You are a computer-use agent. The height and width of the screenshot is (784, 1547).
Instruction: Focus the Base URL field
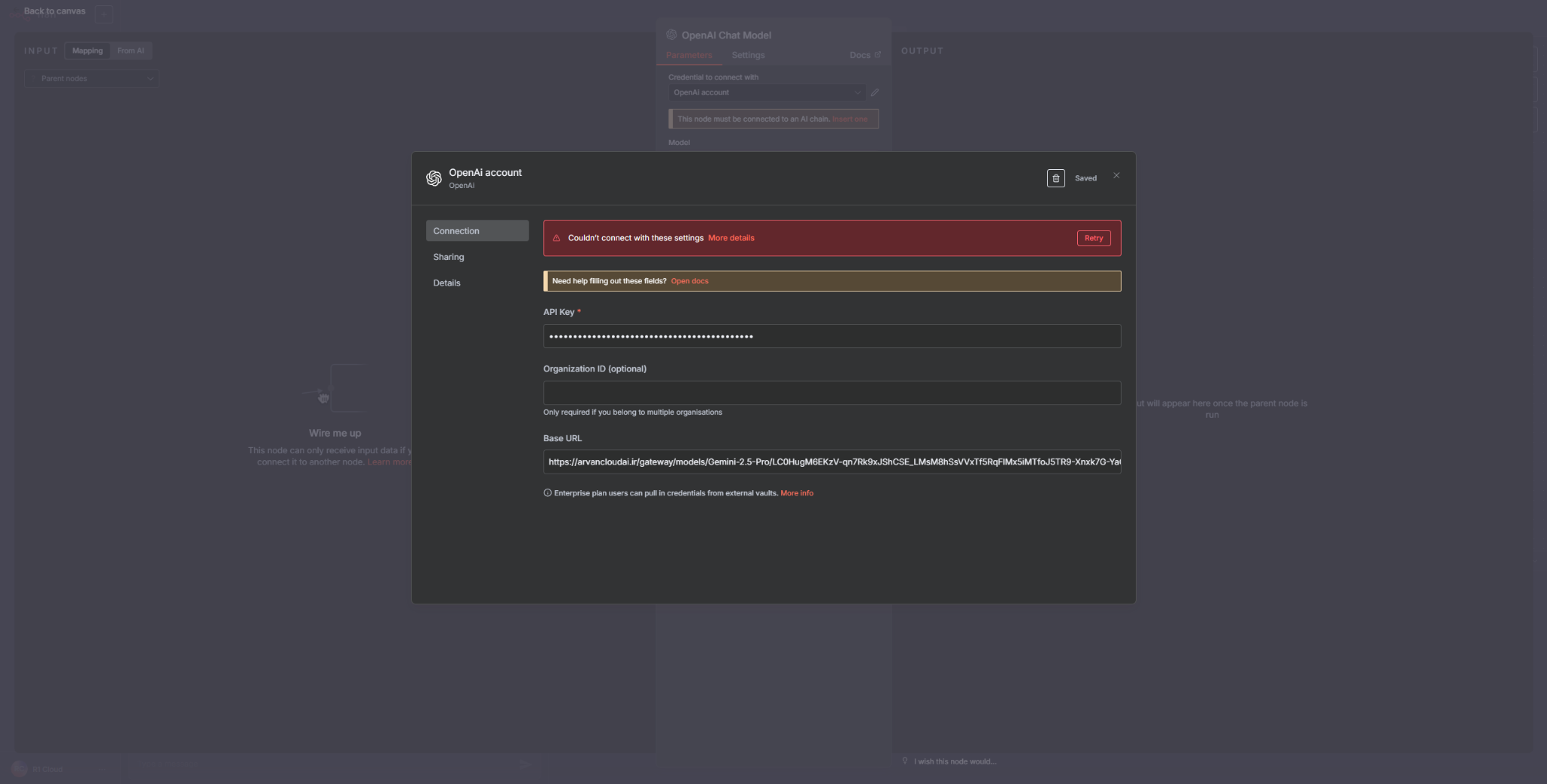point(832,461)
